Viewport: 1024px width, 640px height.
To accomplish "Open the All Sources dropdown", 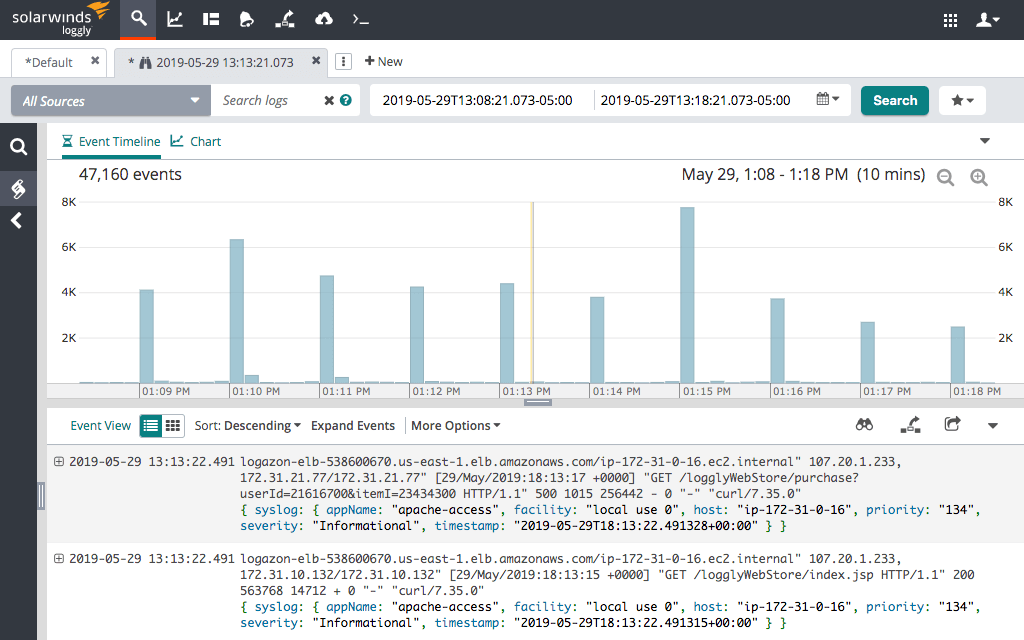I will tap(110, 100).
